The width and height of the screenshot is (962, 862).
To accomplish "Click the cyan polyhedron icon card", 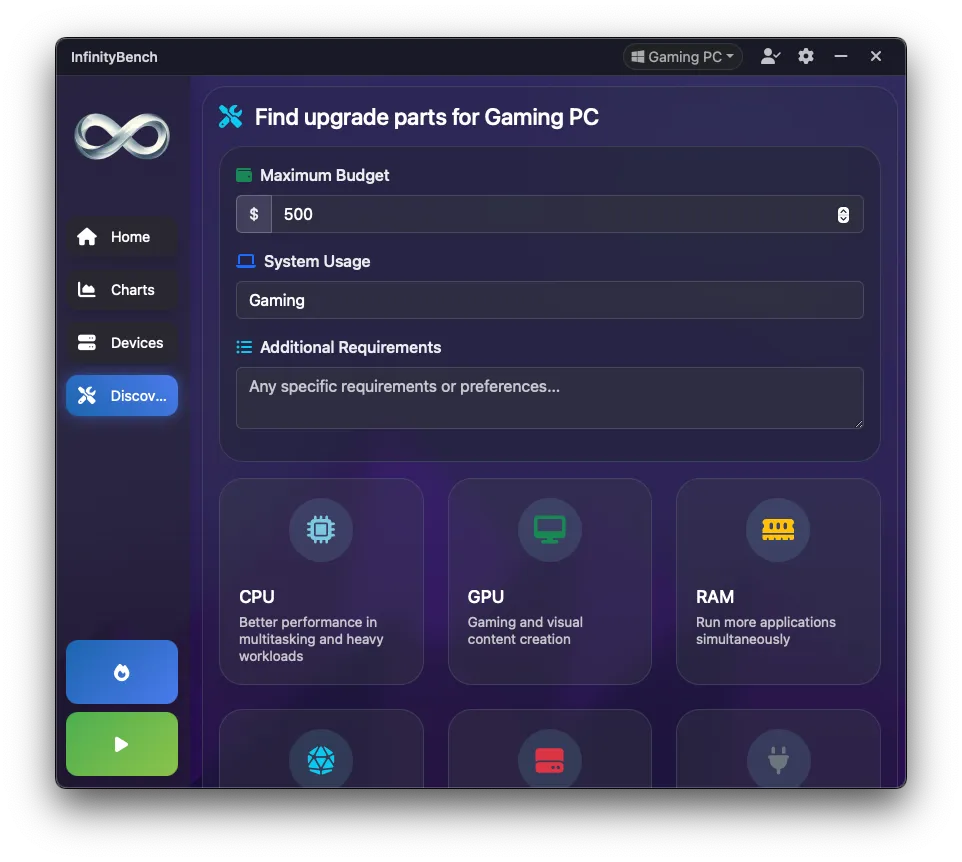I will point(321,760).
